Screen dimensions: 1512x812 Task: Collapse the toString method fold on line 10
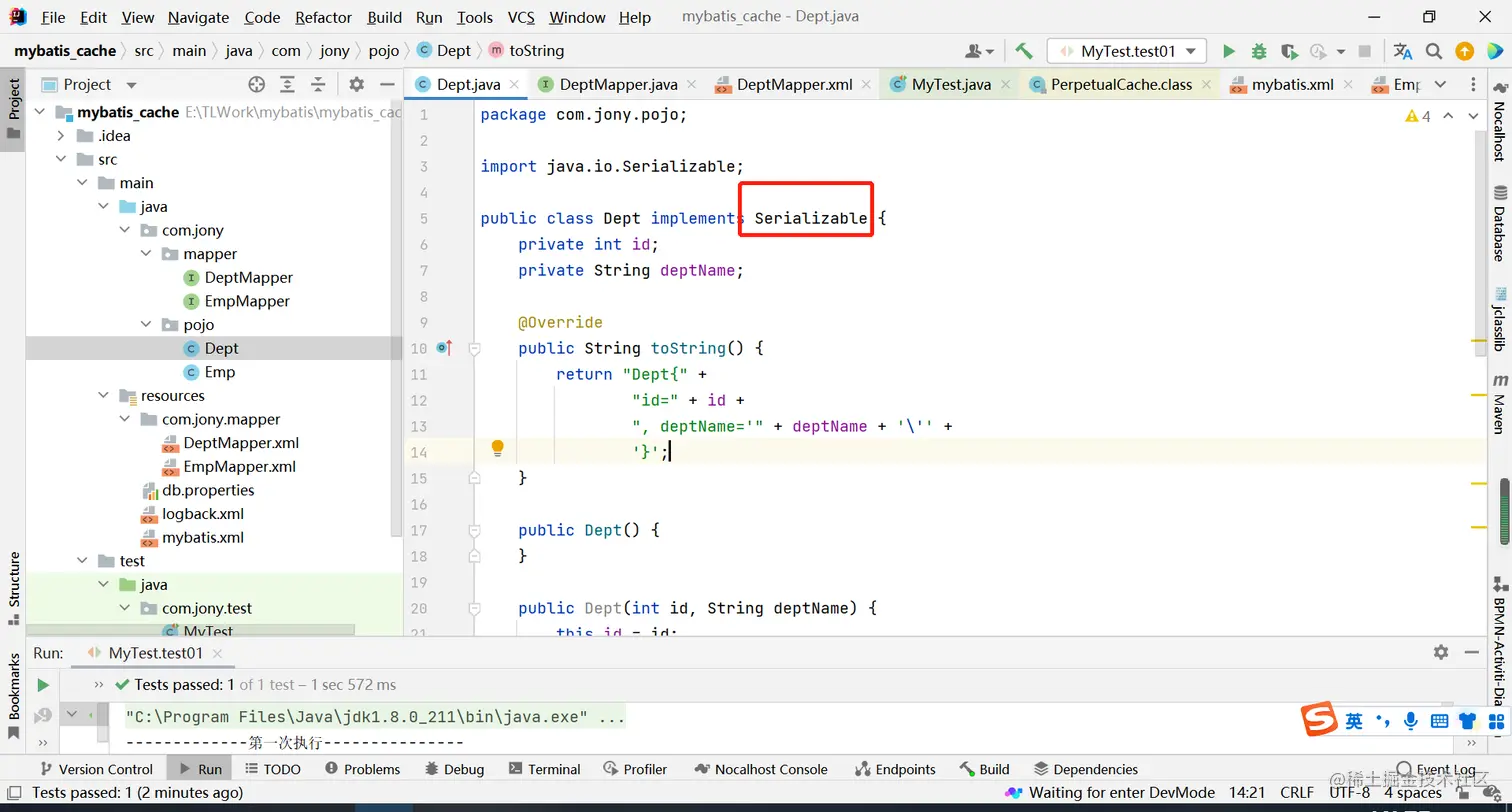475,348
